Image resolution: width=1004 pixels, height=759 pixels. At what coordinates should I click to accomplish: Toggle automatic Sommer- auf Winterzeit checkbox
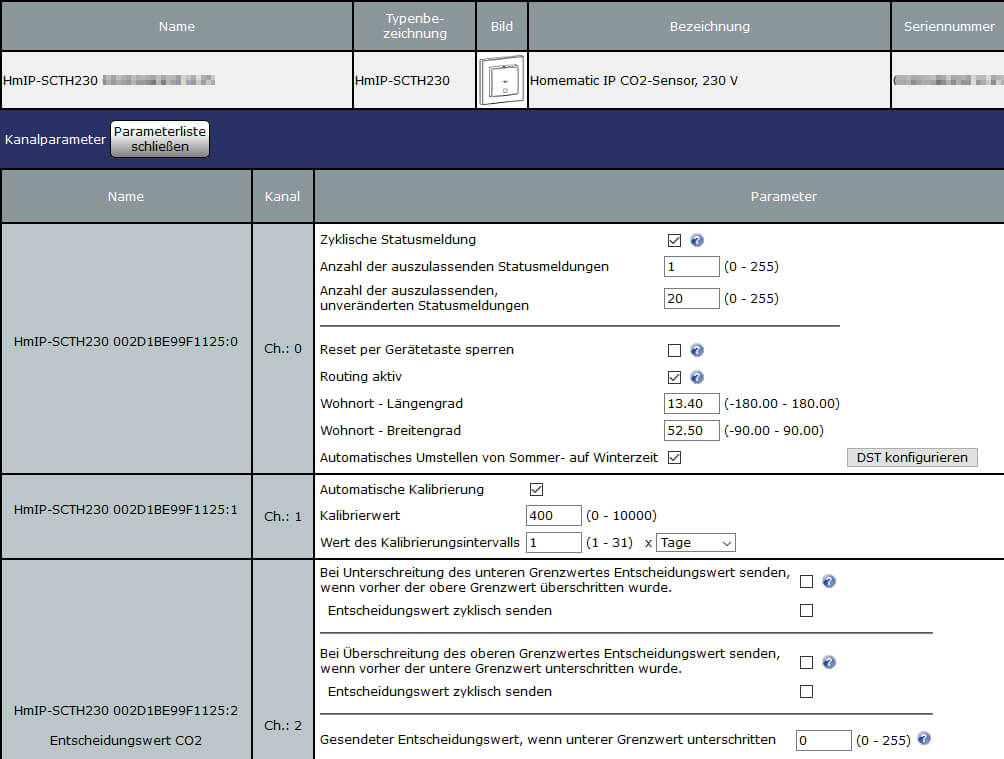click(x=674, y=457)
